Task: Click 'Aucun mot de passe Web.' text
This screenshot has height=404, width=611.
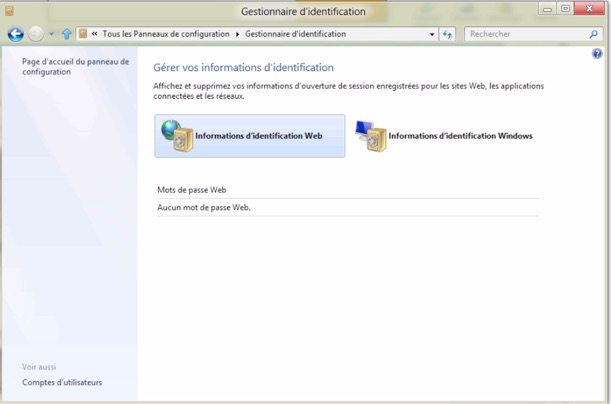Action: [x=204, y=207]
